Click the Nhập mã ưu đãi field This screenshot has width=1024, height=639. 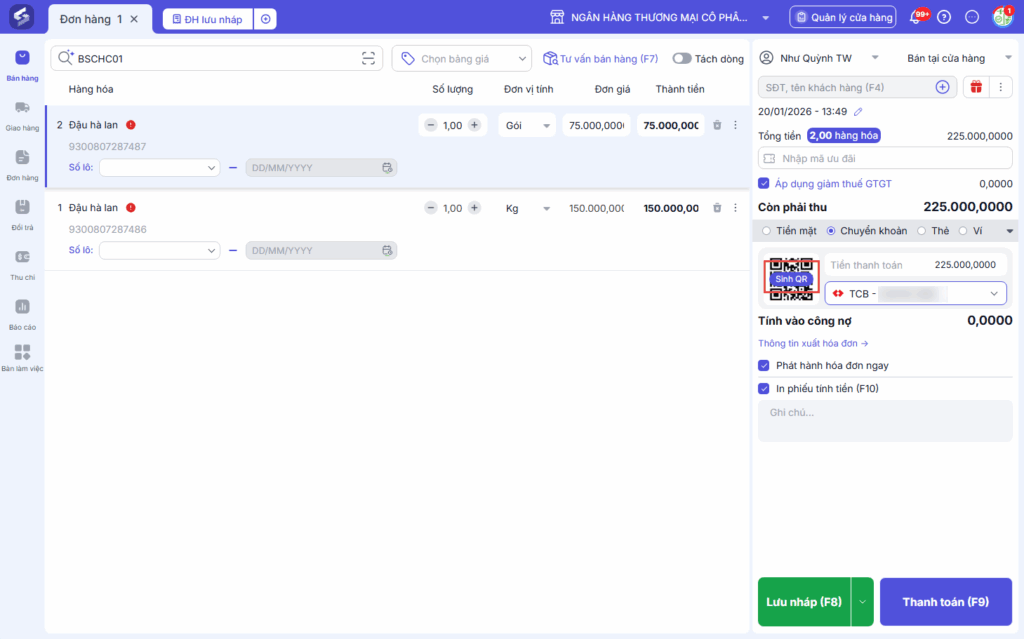885,158
